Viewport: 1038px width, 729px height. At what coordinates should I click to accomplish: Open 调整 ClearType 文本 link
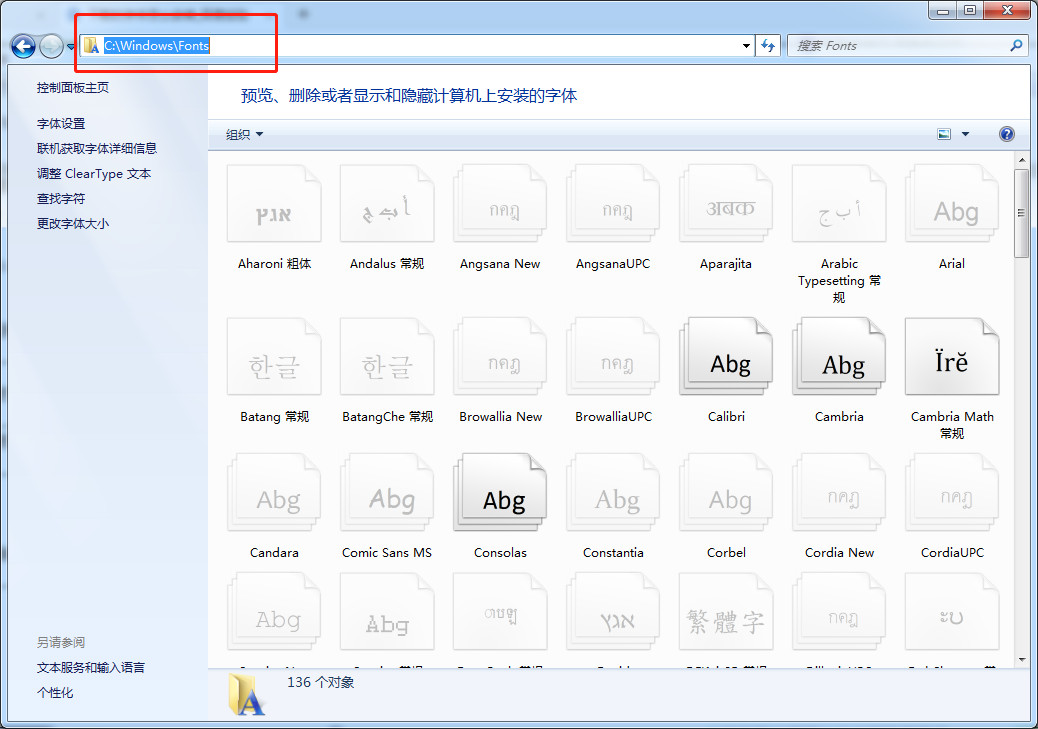(x=94, y=173)
